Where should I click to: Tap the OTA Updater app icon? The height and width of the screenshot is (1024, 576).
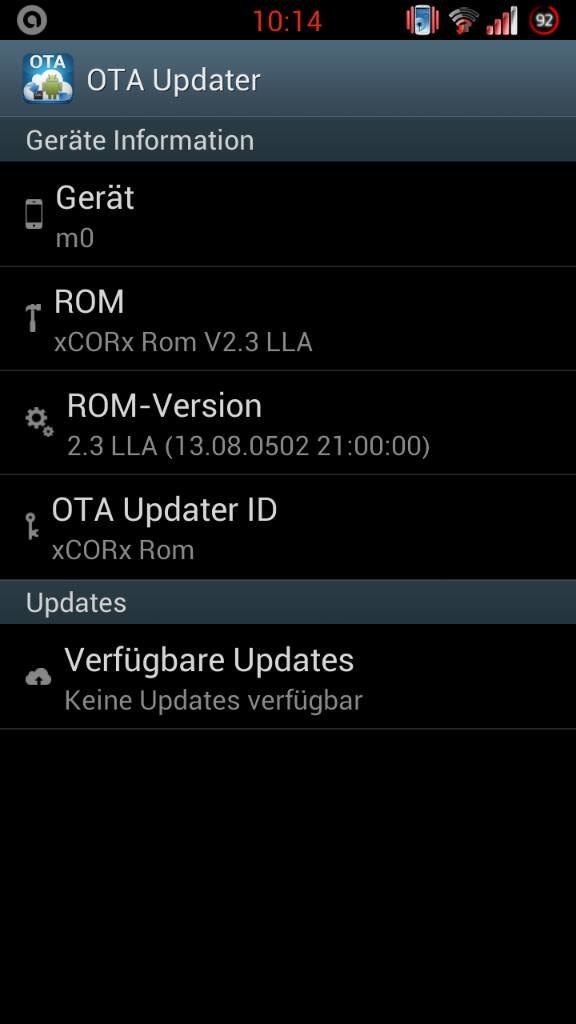tap(48, 78)
